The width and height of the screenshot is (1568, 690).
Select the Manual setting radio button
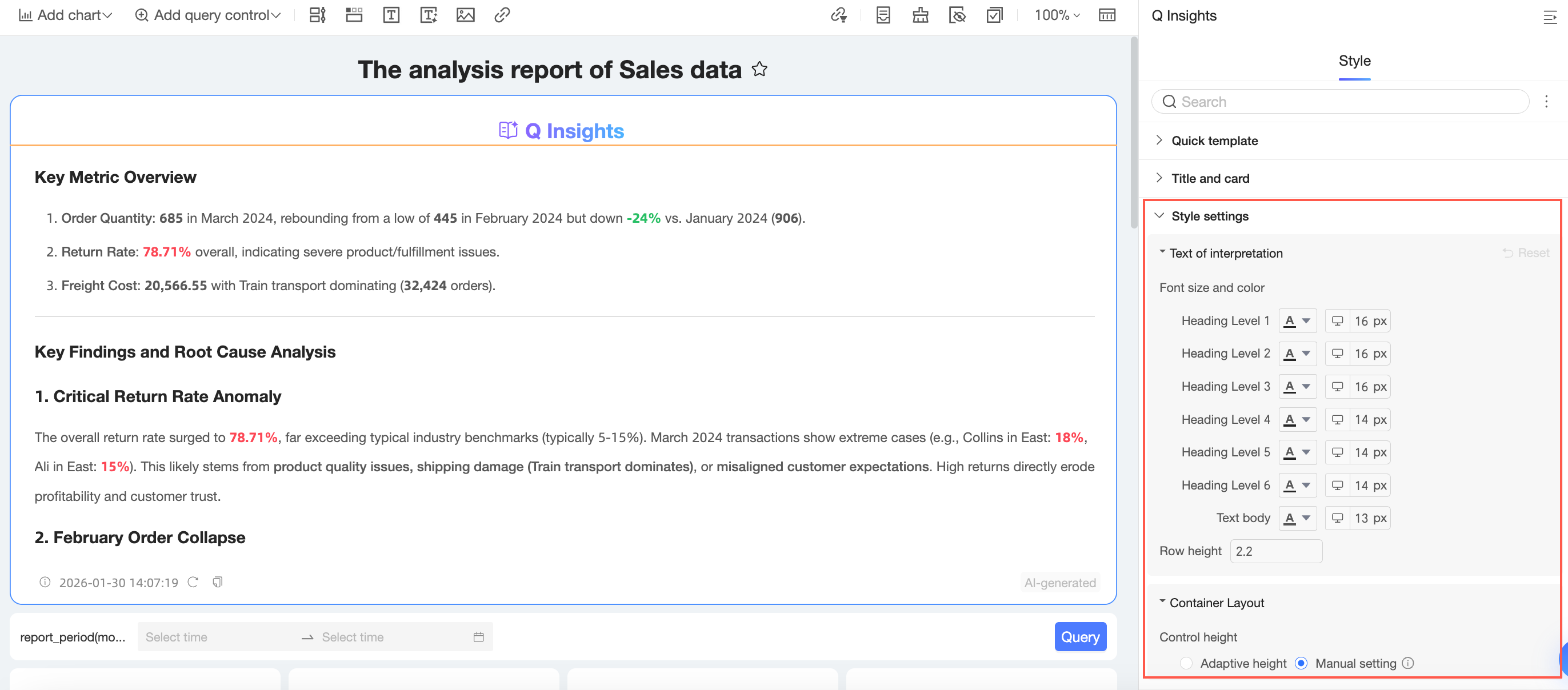click(1301, 663)
